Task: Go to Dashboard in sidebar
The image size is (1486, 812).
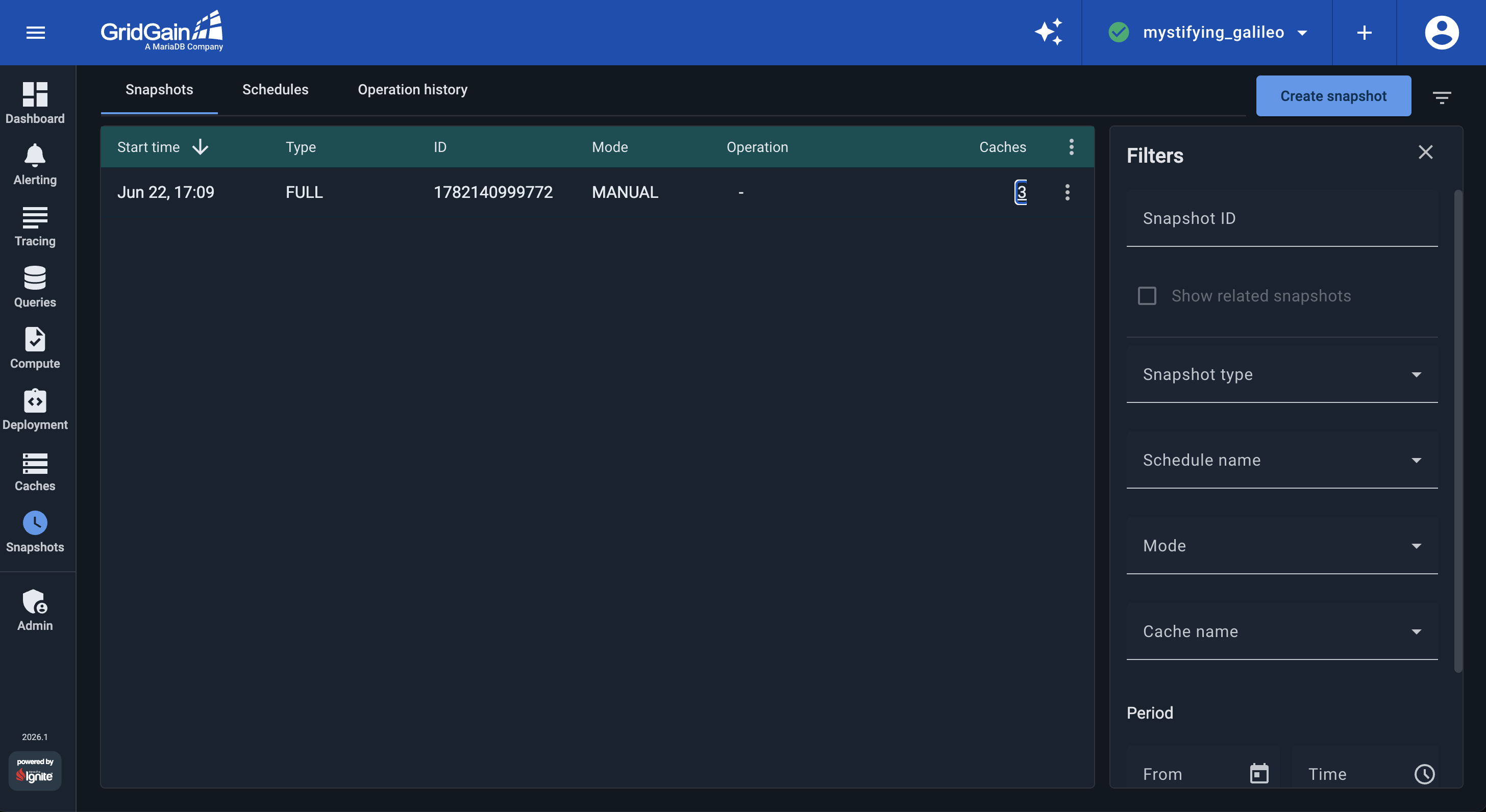Action: tap(35, 103)
